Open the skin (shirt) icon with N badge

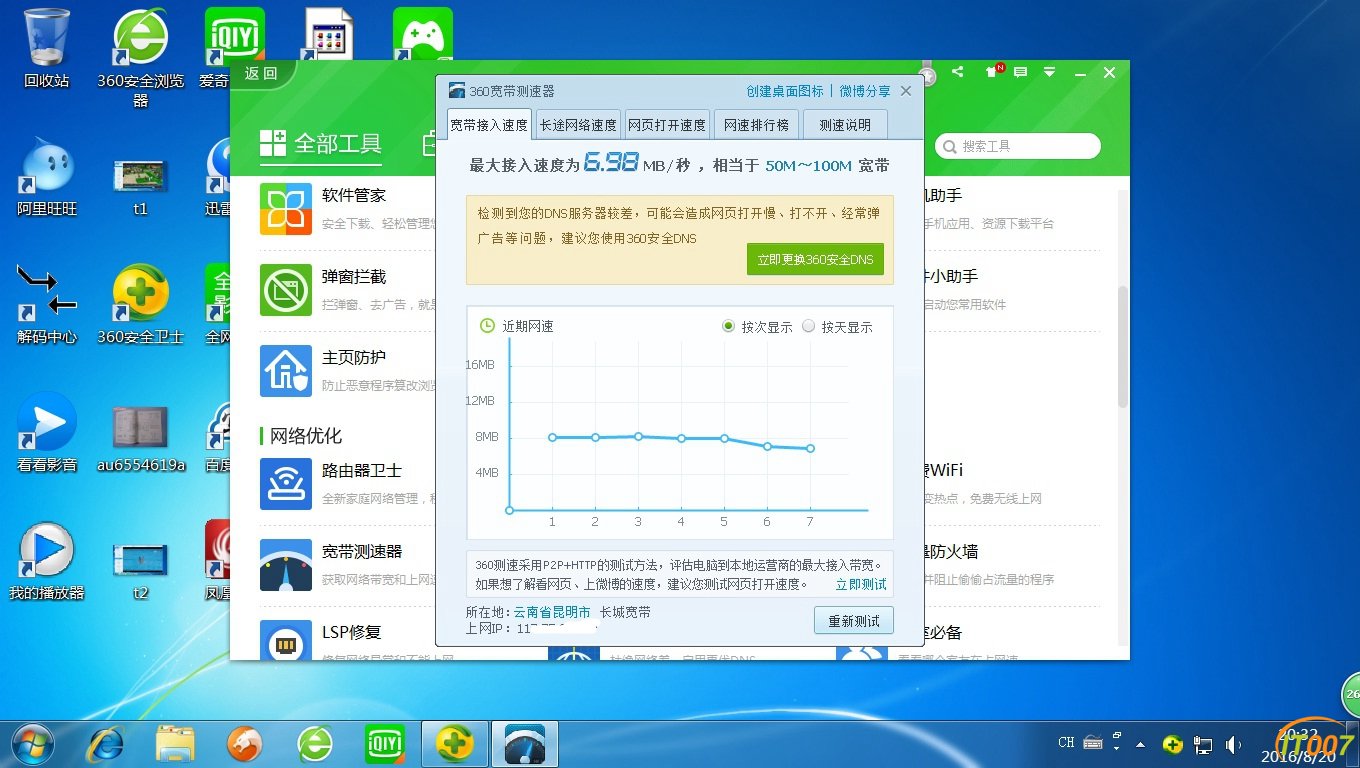994,72
